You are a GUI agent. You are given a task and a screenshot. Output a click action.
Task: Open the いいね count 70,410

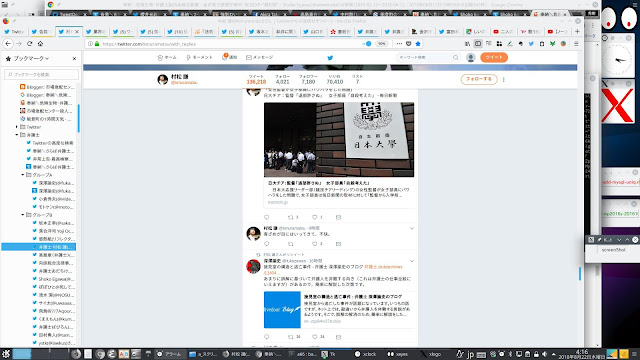(334, 79)
